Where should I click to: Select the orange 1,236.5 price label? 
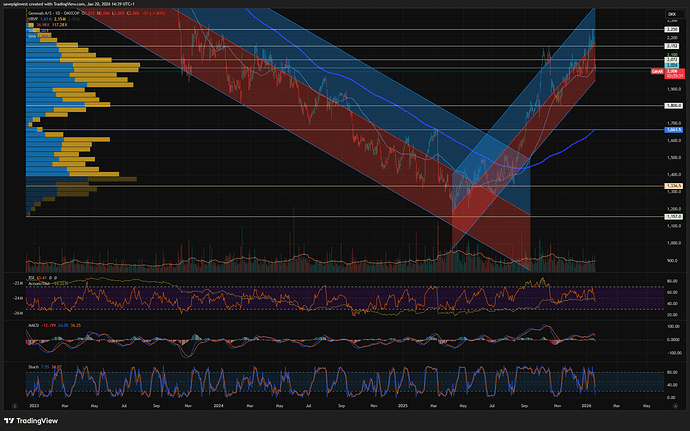672,185
